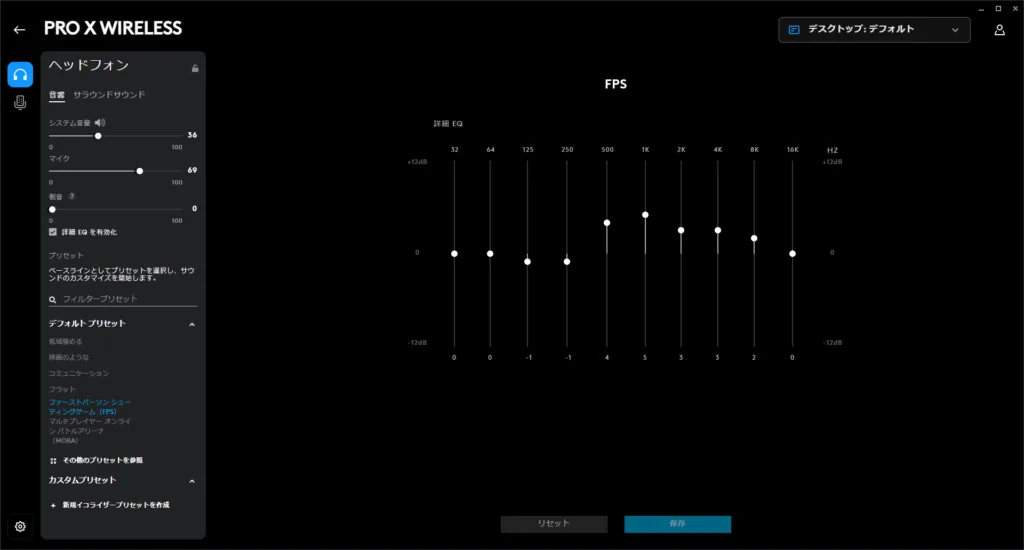Click the grid icon for その他のプリセットを参照
The image size is (1024, 550).
click(54, 461)
